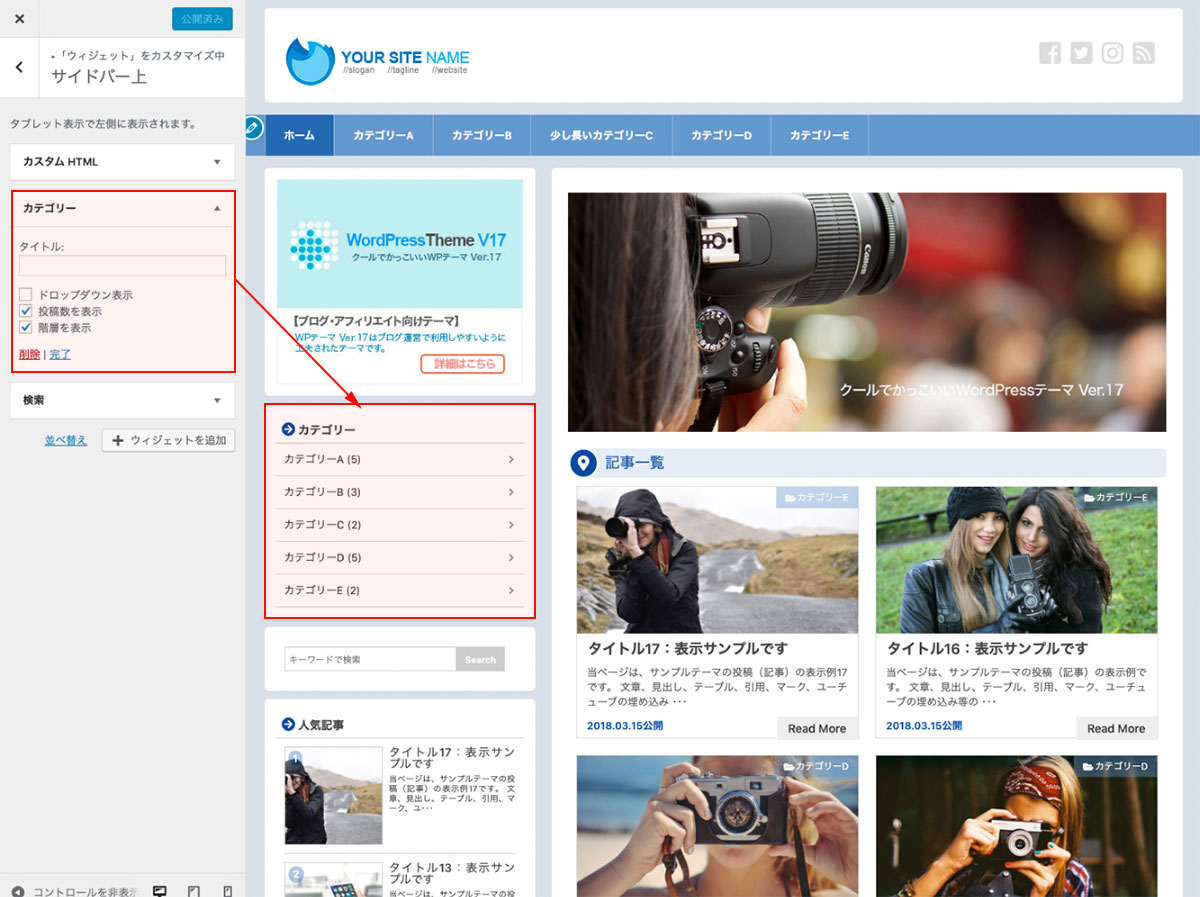Click the arrow icon beside 人気記事 heading

point(288,724)
